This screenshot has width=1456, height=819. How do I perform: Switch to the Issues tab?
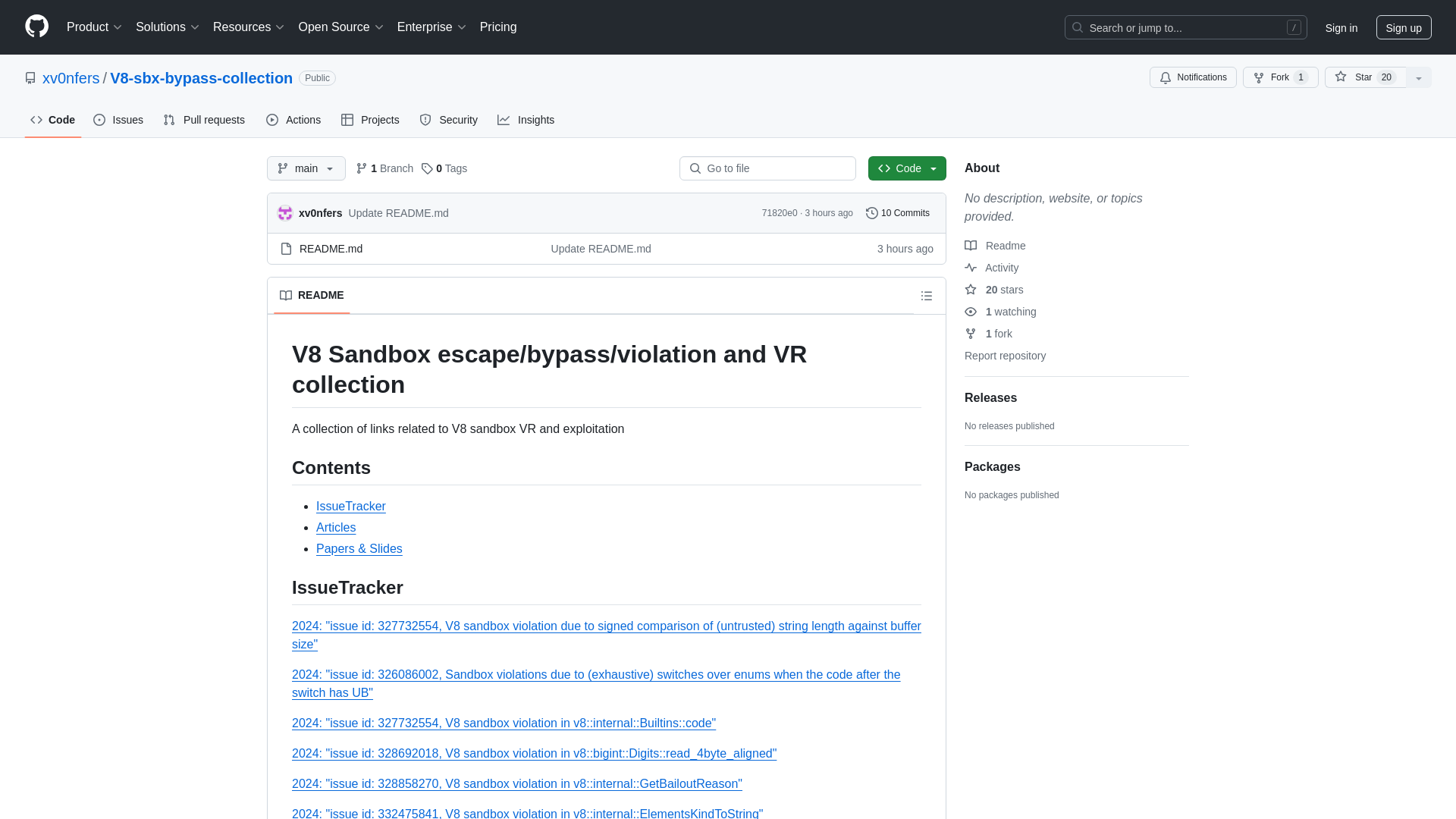(x=118, y=120)
